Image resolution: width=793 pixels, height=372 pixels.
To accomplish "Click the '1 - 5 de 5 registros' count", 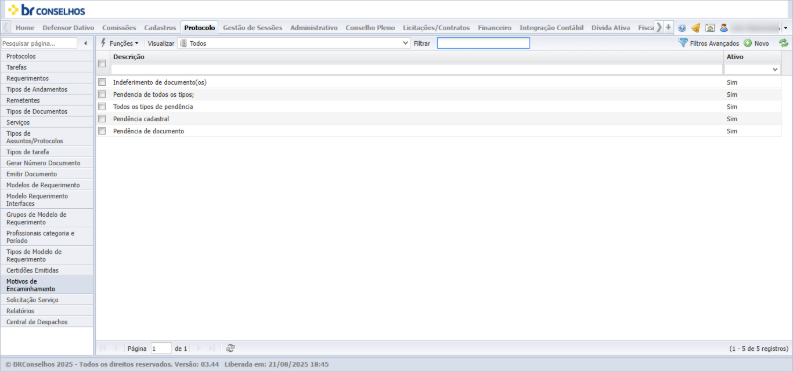I will pos(758,349).
